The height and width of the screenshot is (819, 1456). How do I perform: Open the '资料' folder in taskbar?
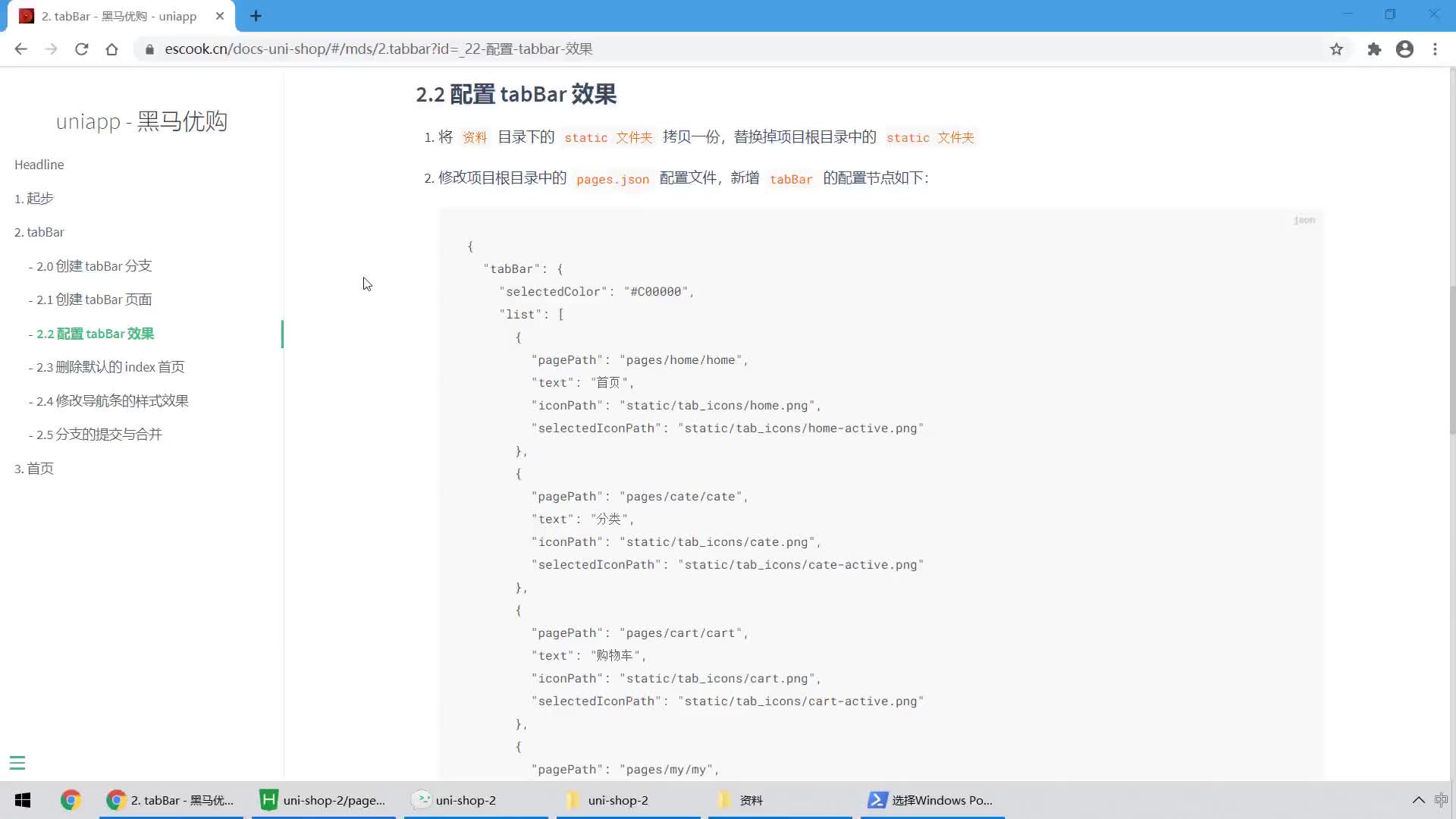point(780,800)
